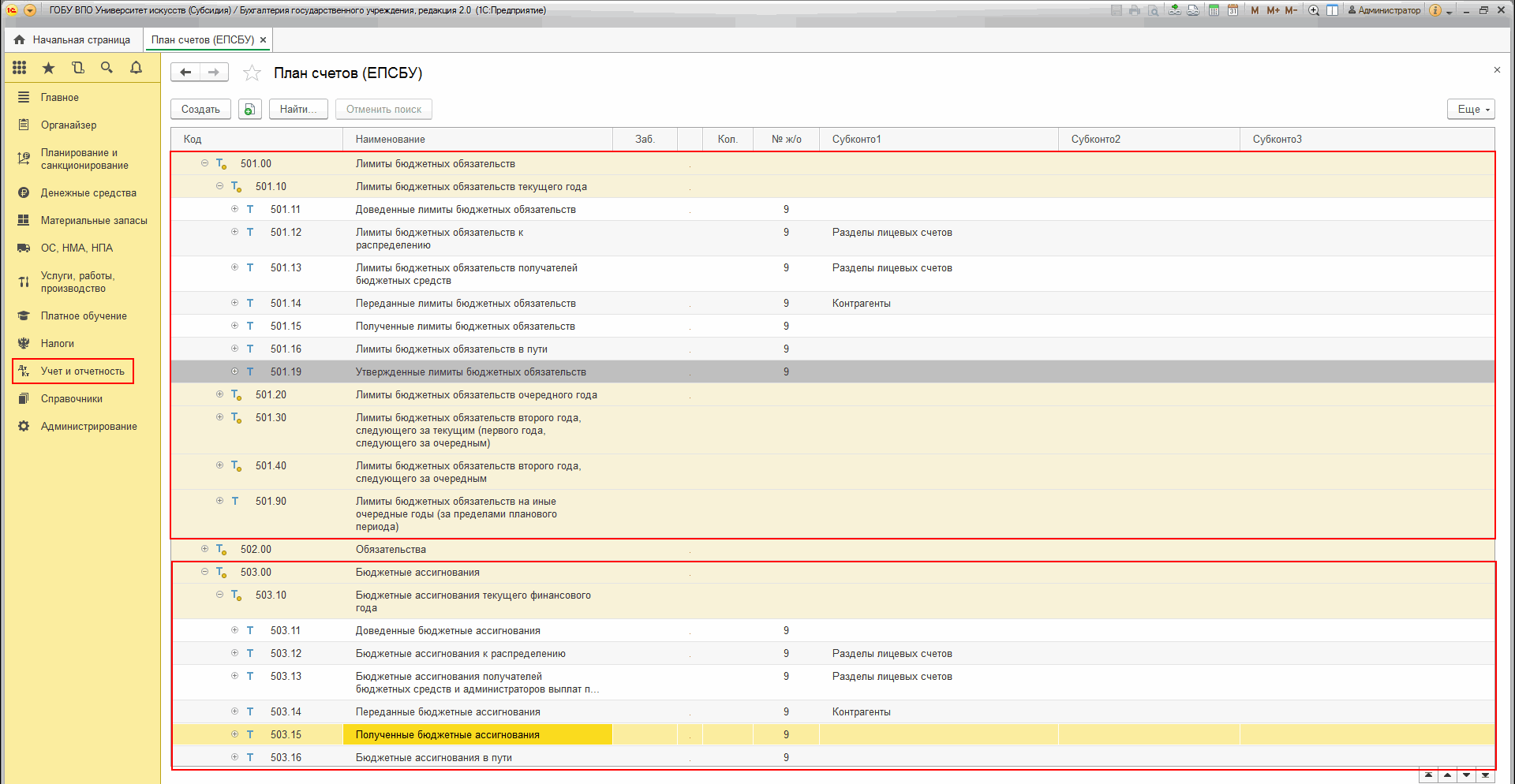This screenshot has height=784, width=1515.
Task: Open the Услуги, работы, производство section
Action: point(78,282)
